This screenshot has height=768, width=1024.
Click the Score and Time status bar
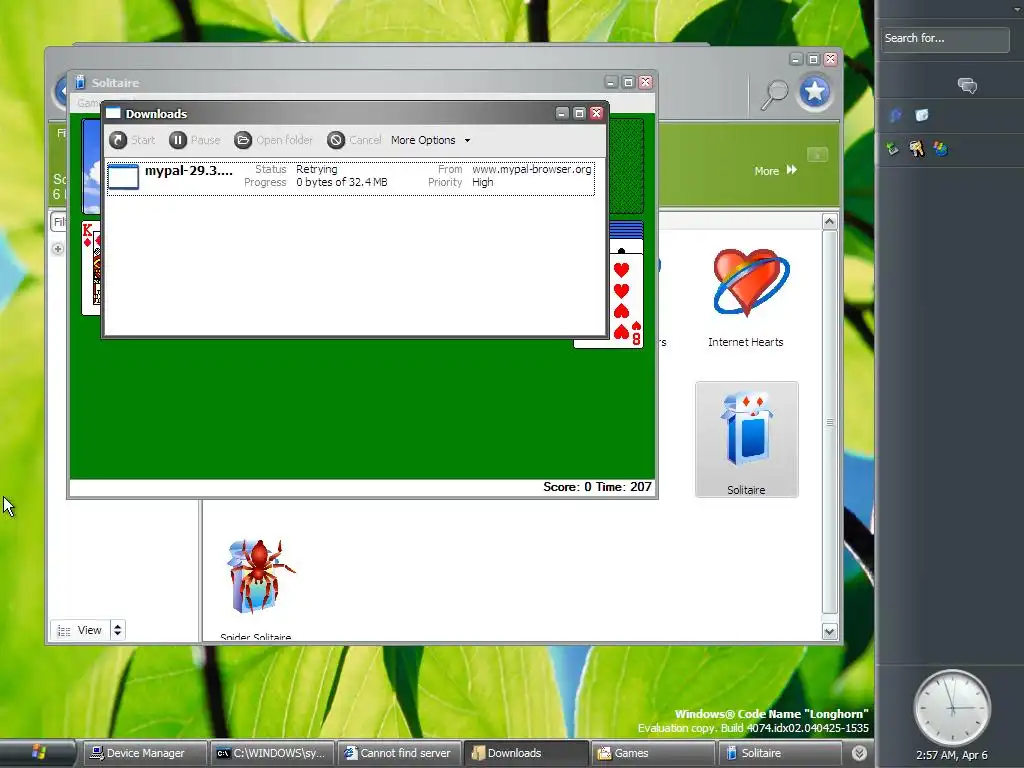coord(362,487)
